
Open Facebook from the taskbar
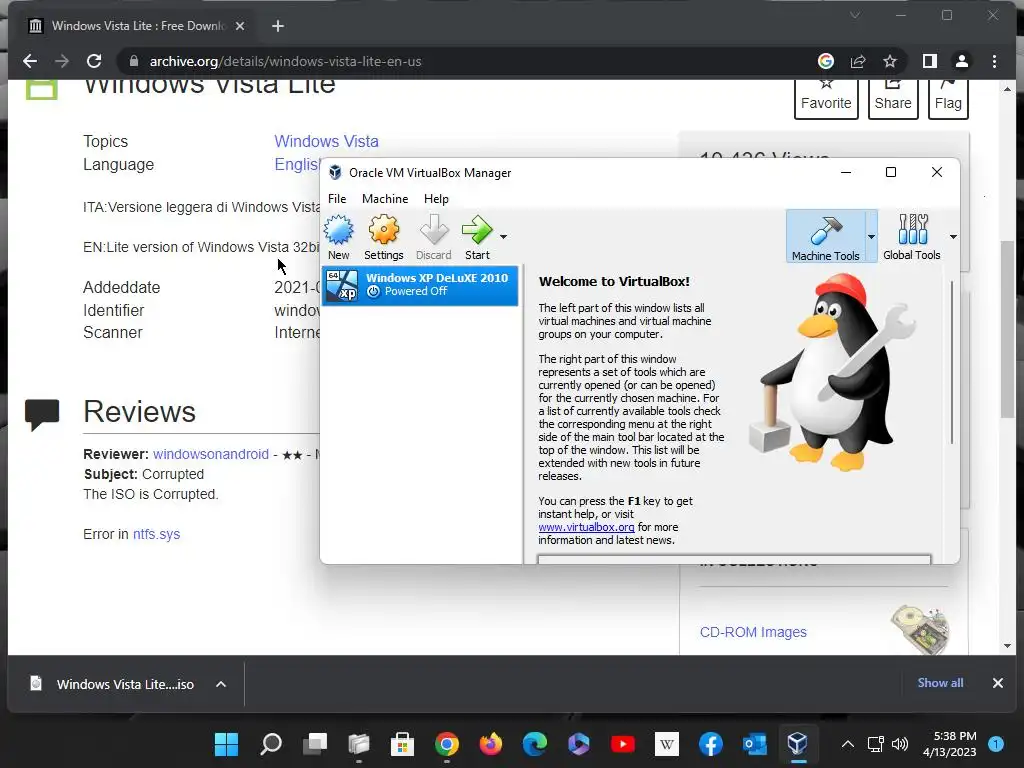[x=711, y=744]
